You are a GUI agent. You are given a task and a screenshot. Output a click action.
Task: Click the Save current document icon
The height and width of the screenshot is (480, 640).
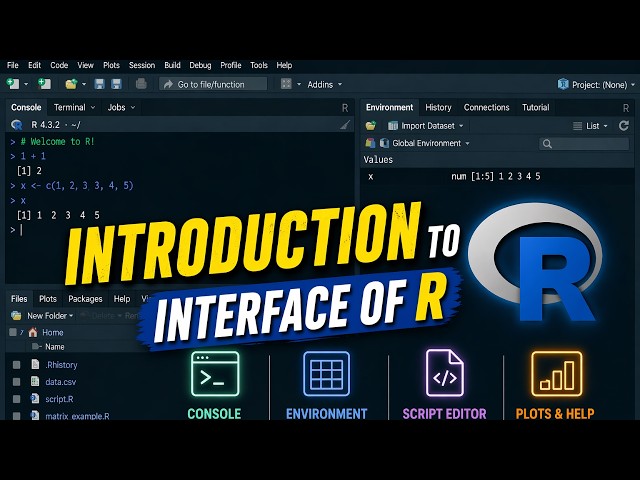pyautogui.click(x=99, y=84)
